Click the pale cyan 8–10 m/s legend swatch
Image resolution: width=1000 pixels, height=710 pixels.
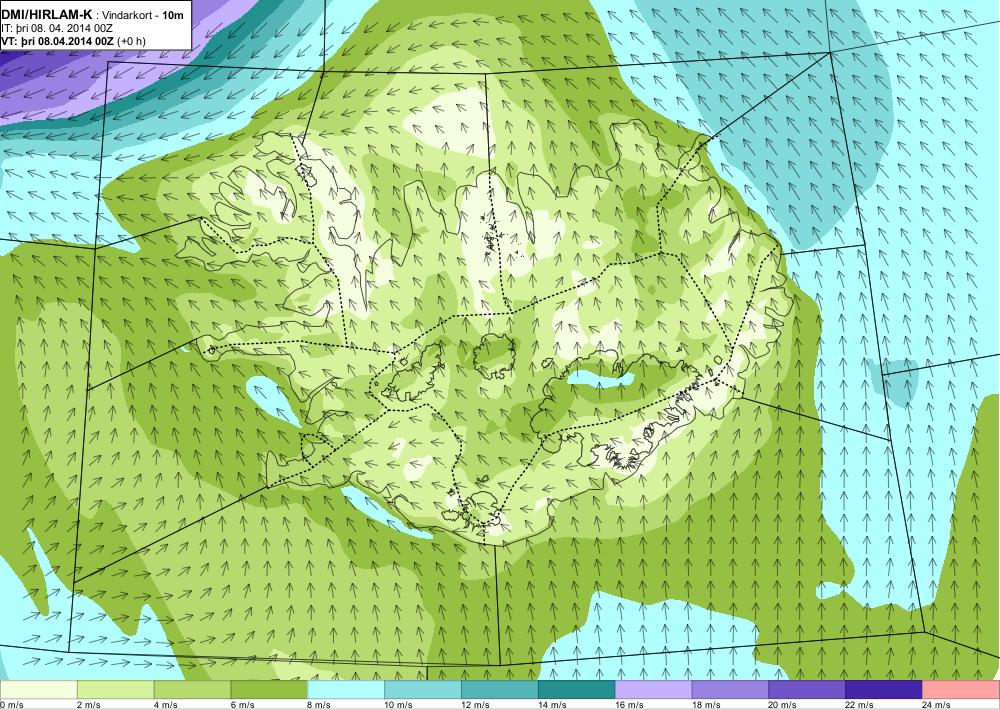coord(346,690)
